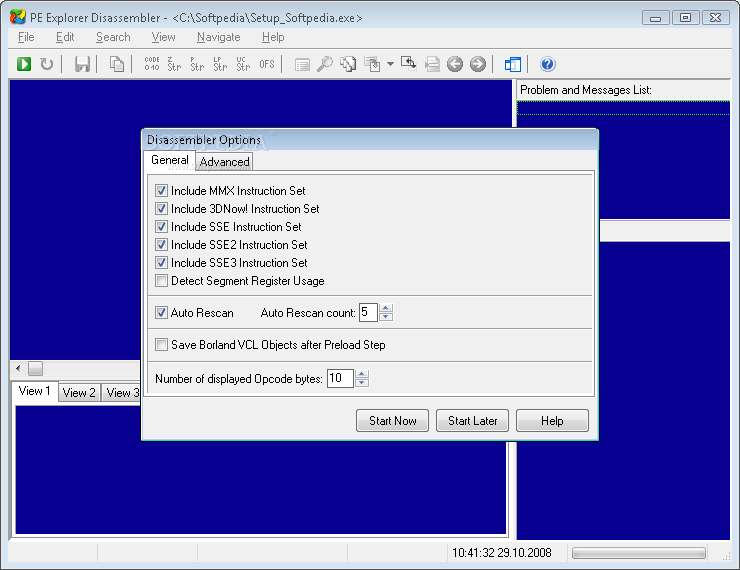
Task: Click the Z Str string icon
Action: coord(174,64)
